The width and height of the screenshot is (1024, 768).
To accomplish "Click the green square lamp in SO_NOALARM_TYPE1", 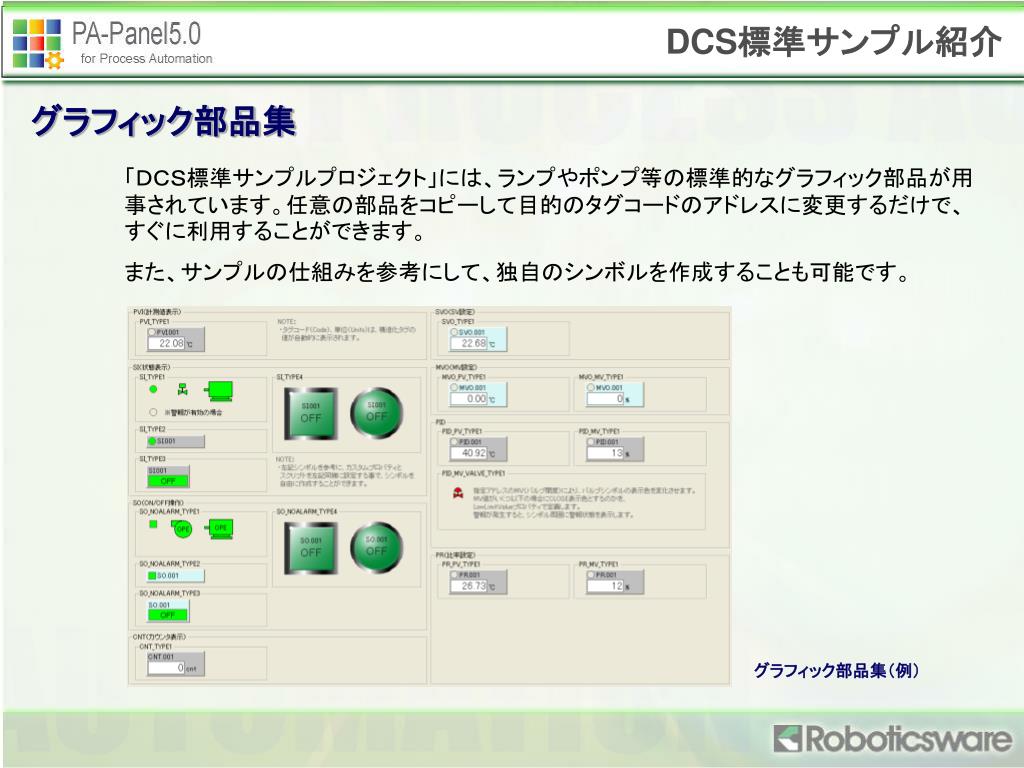I will tap(153, 524).
